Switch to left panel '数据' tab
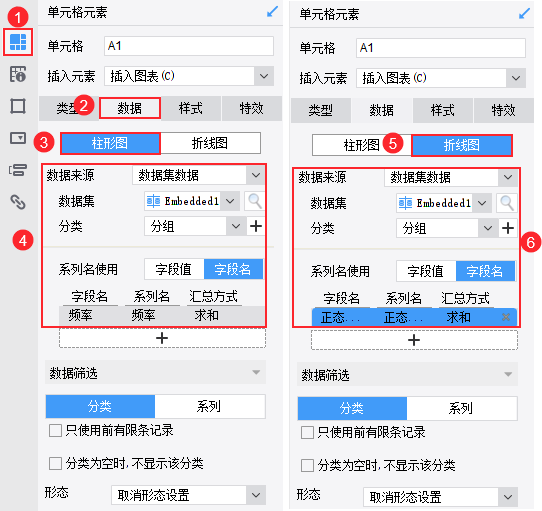This screenshot has width=542, height=511. (130, 108)
